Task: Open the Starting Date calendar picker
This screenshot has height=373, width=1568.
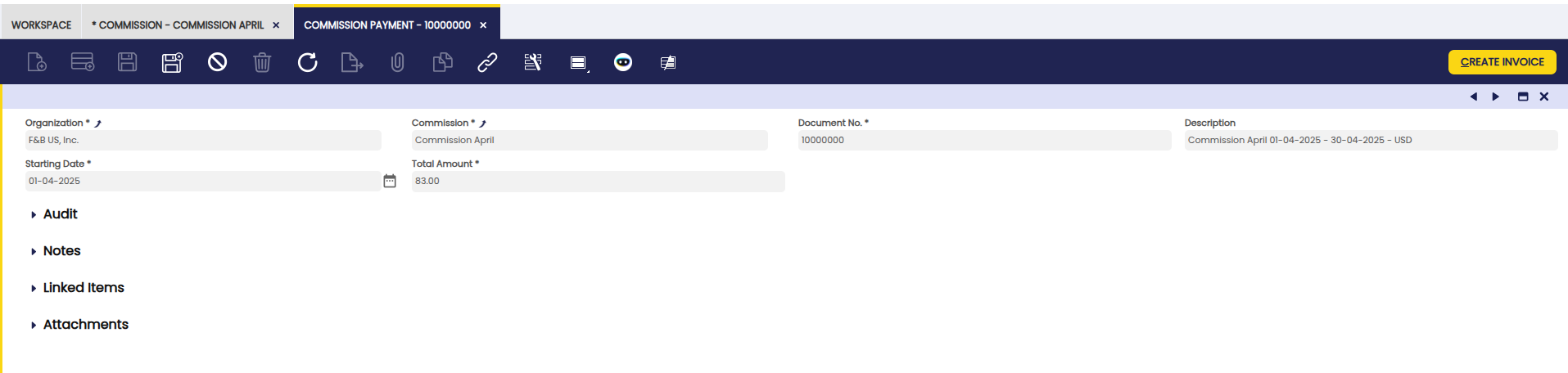Action: pos(390,181)
